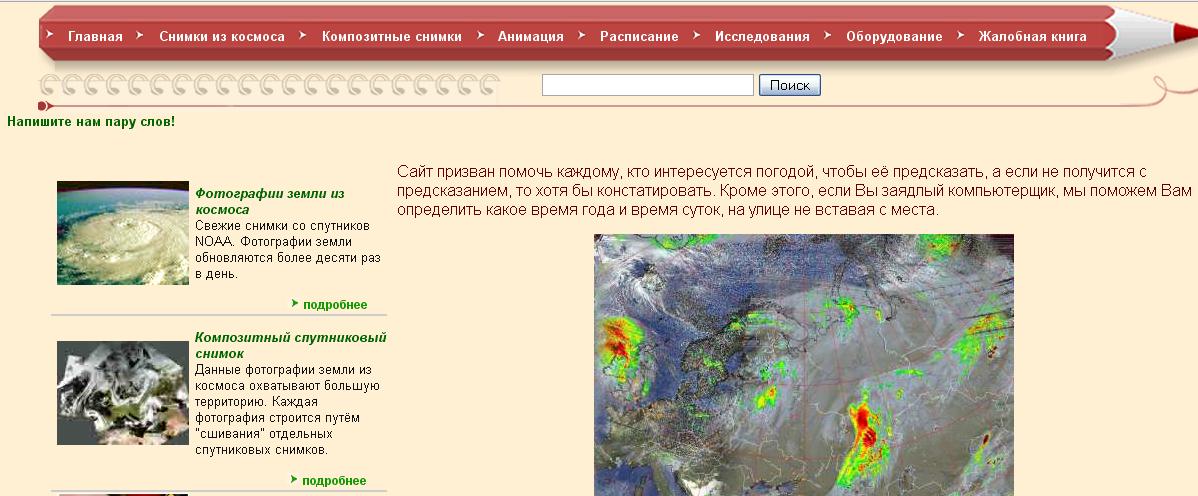Open the grayscale composite satellite thumbnail

123,393
